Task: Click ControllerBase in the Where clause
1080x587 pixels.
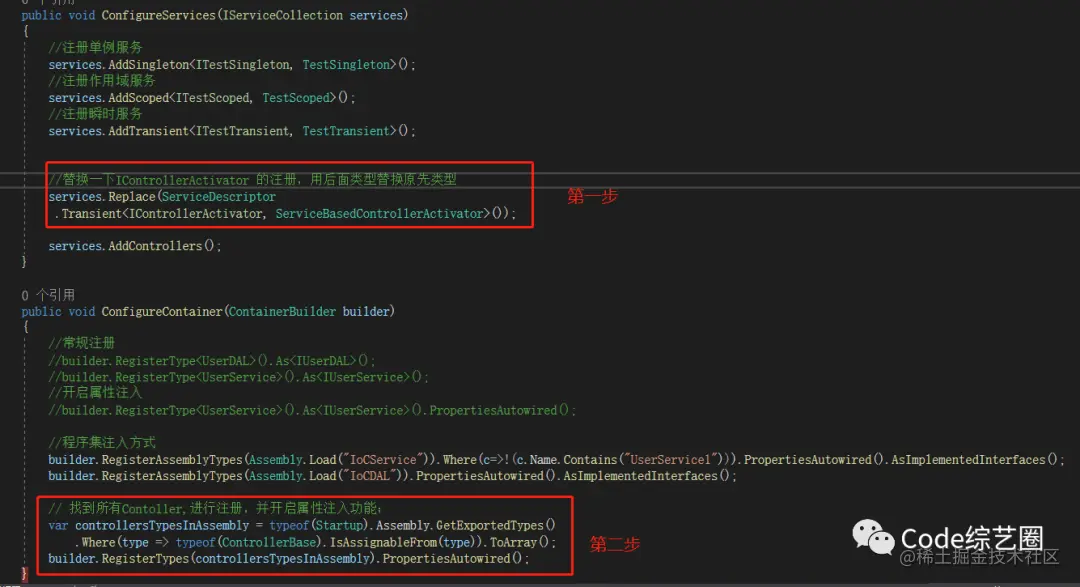Action: (268, 542)
